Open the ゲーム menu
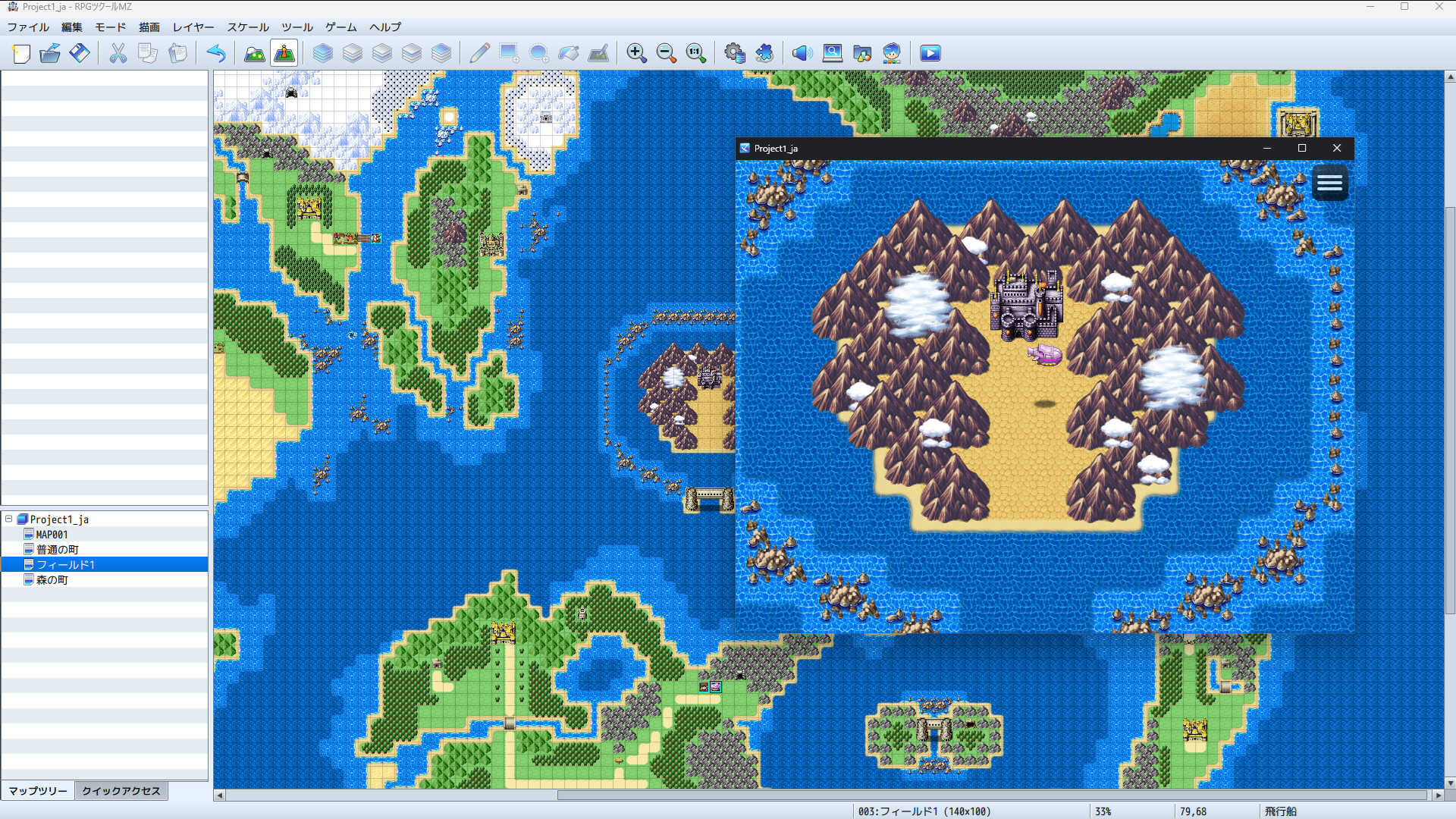The width and height of the screenshot is (1456, 819). click(x=340, y=27)
